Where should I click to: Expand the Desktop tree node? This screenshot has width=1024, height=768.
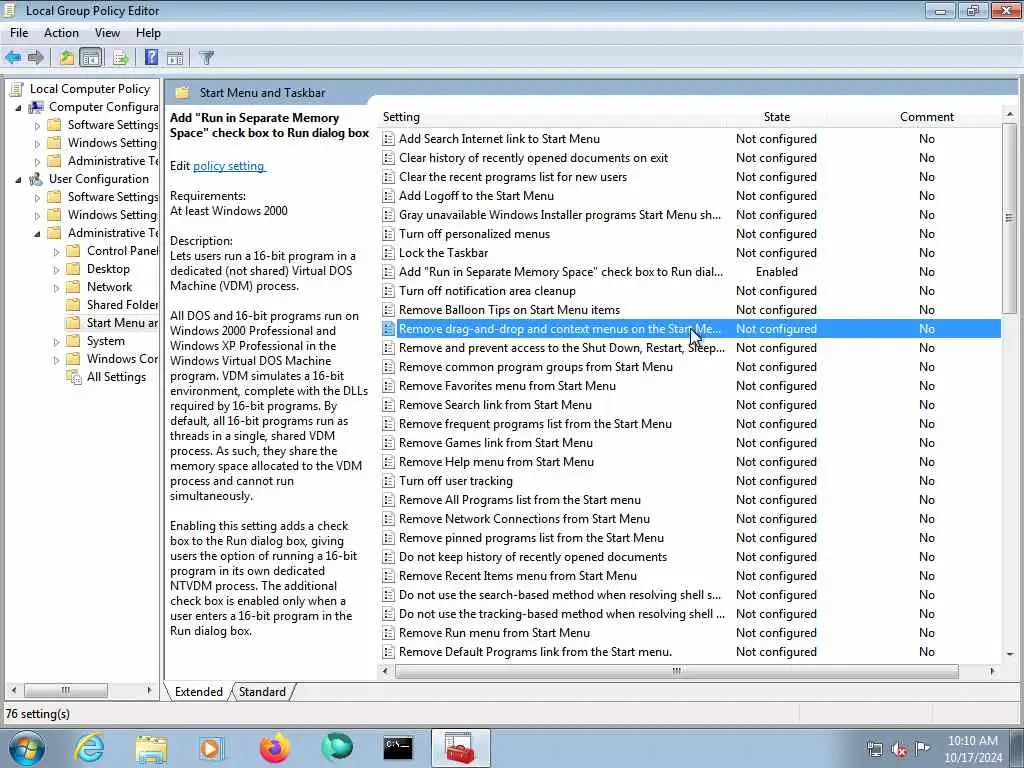[56, 270]
